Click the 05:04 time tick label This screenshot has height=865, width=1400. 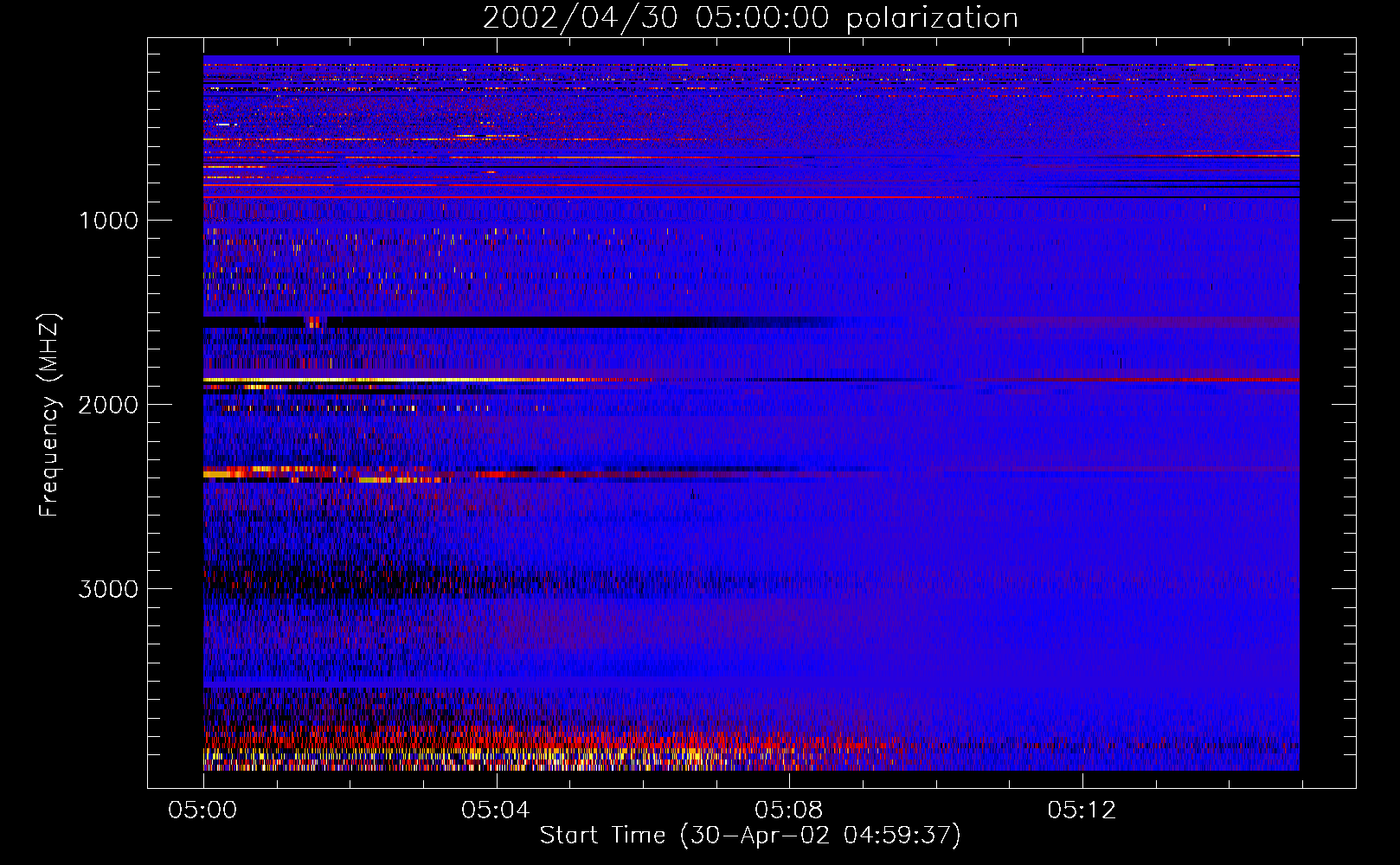point(495,811)
